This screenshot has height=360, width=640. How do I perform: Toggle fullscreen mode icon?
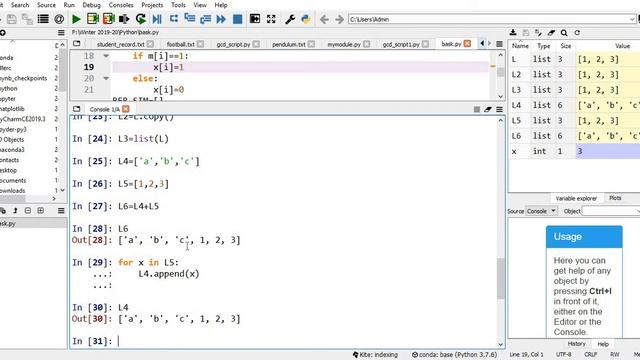click(x=271, y=19)
